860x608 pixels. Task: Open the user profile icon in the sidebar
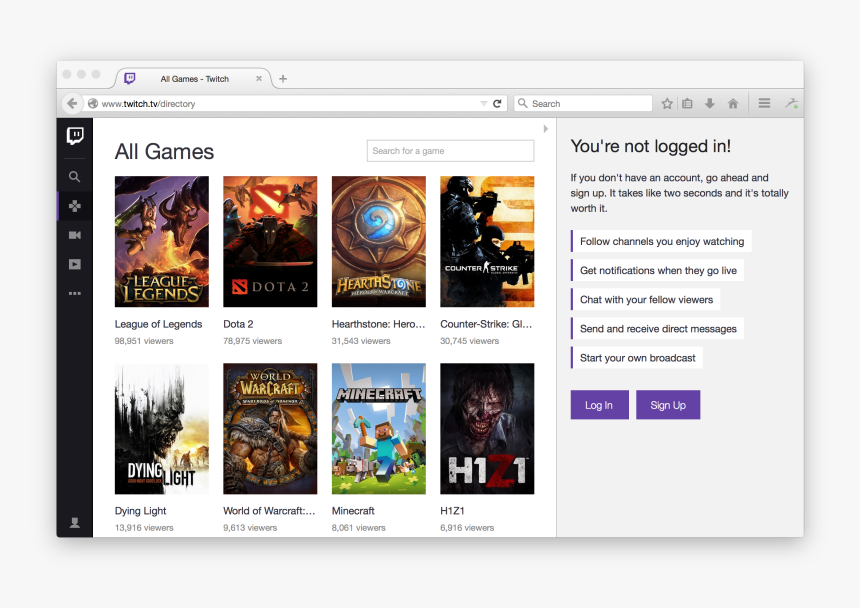click(75, 523)
